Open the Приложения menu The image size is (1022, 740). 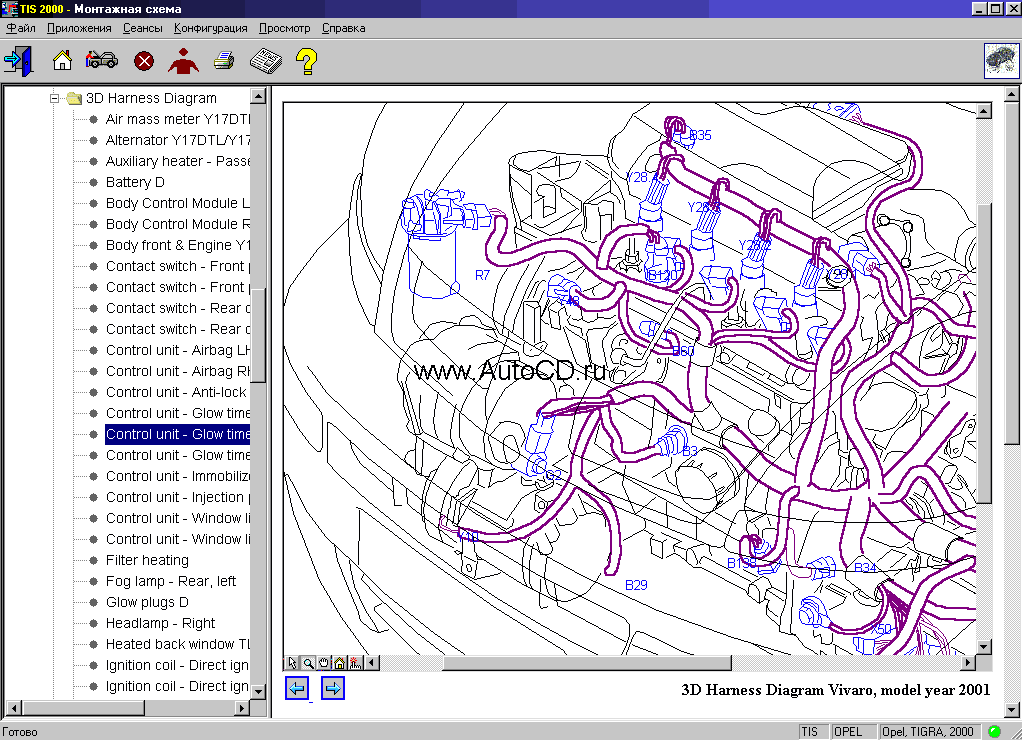click(x=79, y=28)
